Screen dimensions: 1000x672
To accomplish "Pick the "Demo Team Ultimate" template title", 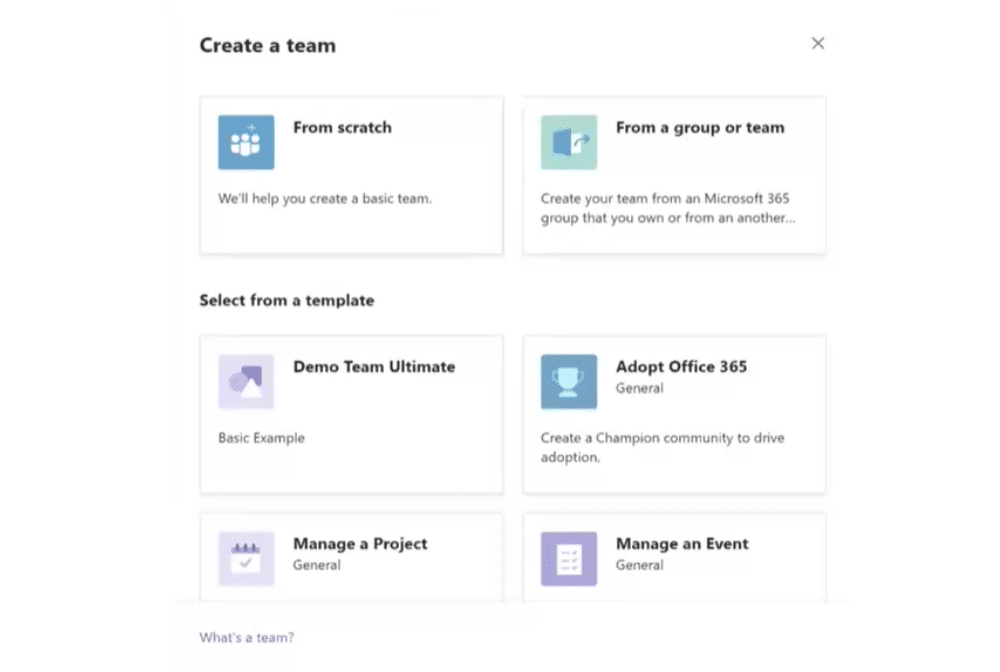I will pyautogui.click(x=374, y=367).
